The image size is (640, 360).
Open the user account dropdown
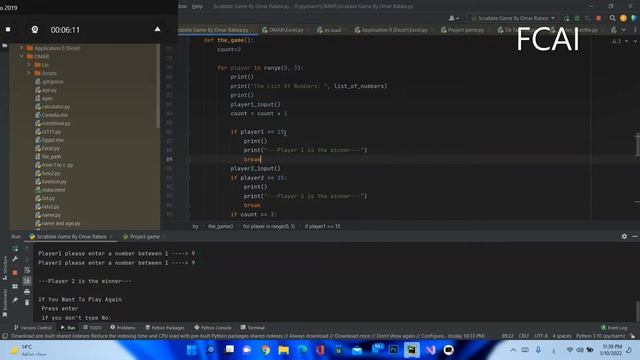pyautogui.click(x=453, y=18)
